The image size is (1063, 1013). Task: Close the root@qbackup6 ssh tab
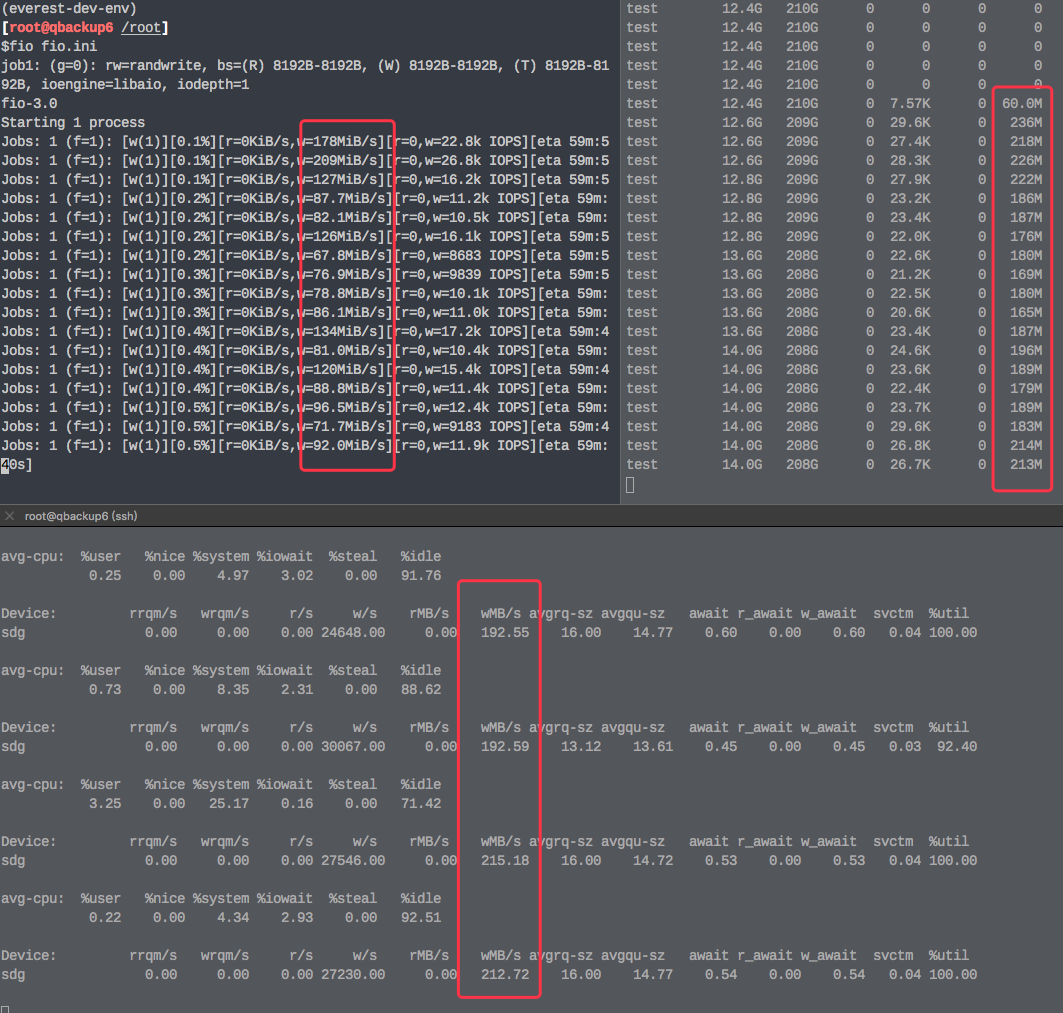pos(9,516)
